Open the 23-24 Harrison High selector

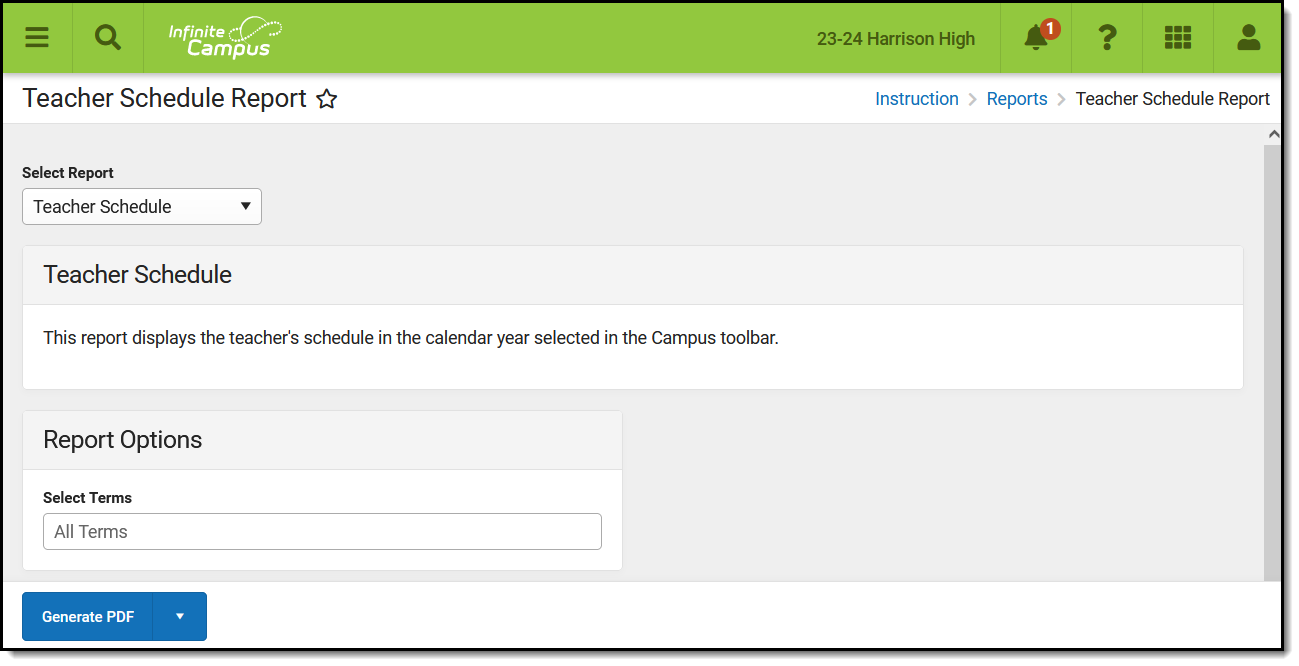895,39
